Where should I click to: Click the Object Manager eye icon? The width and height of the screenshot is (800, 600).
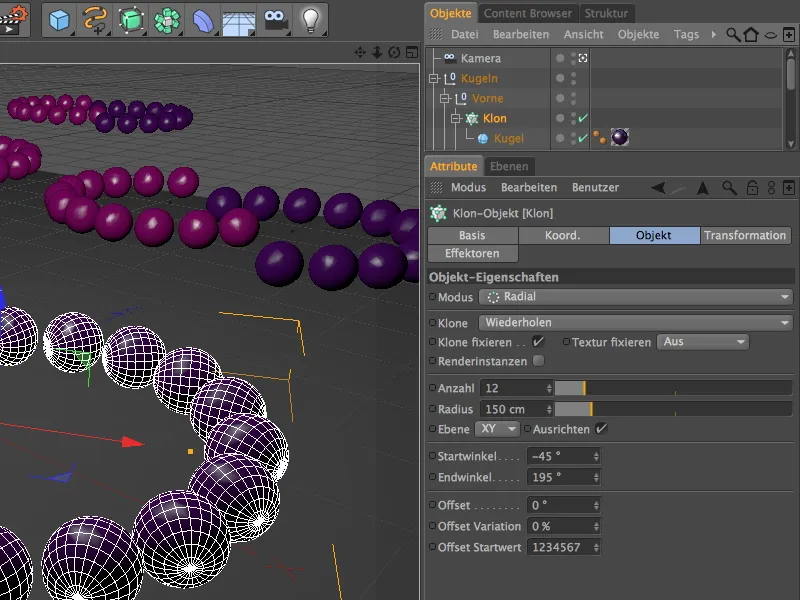[x=771, y=35]
